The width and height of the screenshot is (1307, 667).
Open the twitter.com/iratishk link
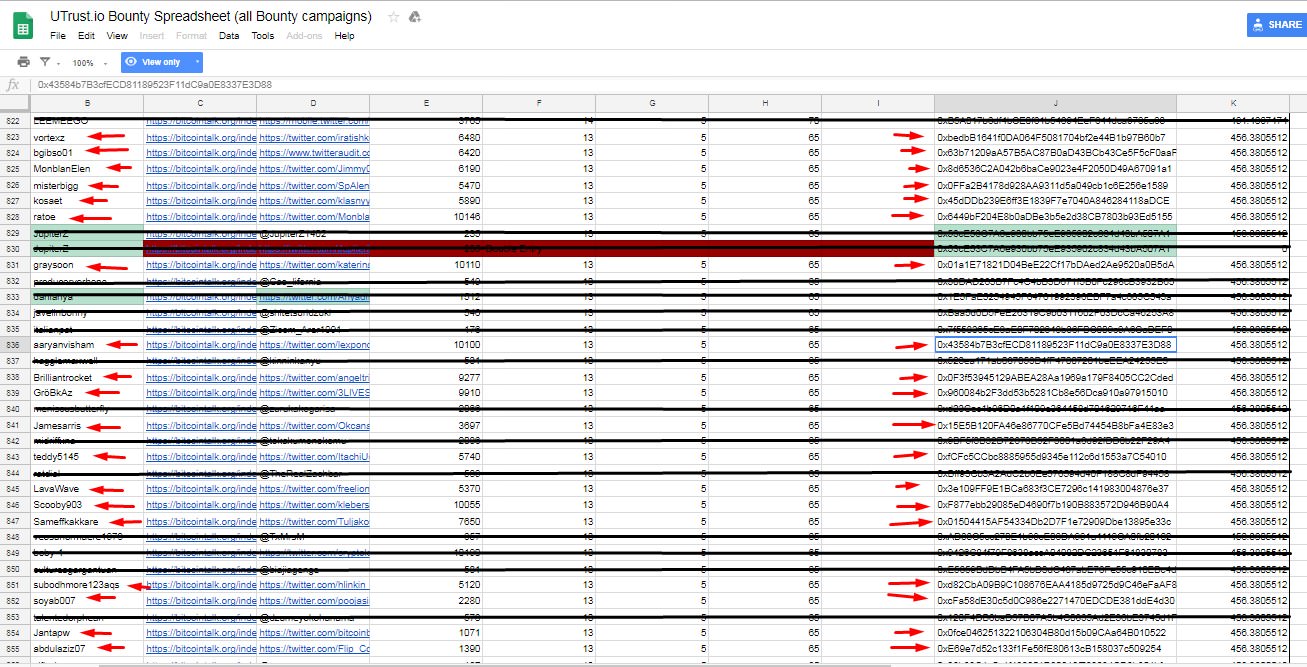click(314, 137)
